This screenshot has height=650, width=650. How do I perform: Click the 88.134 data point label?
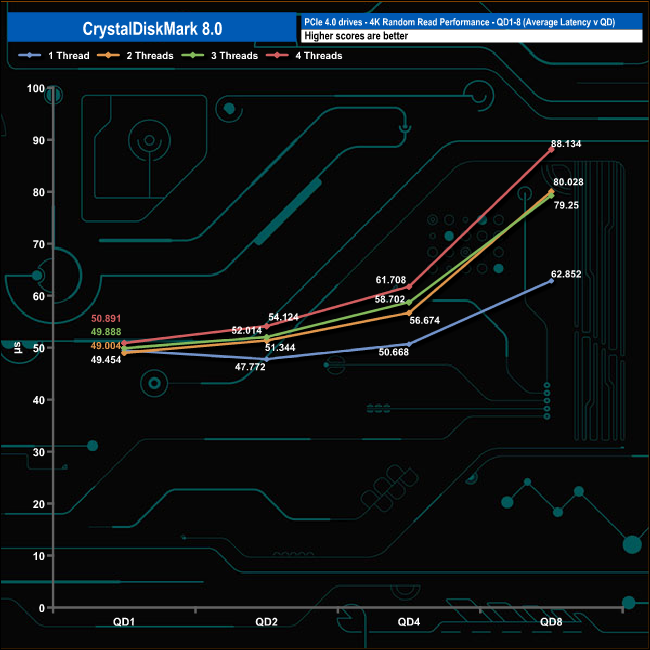click(x=566, y=144)
